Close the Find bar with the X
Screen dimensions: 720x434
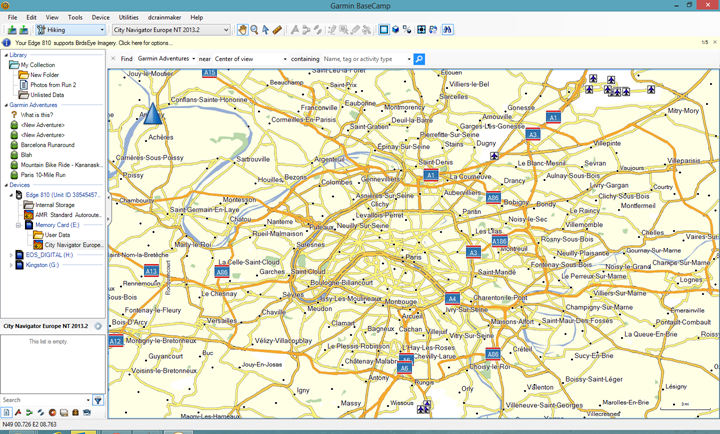point(113,59)
